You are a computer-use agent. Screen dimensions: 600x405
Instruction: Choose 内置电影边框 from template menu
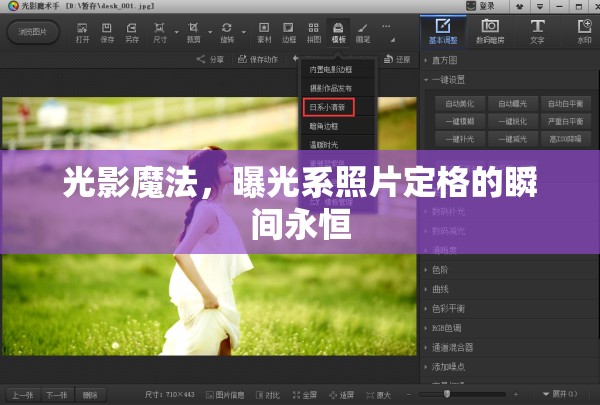coord(338,70)
